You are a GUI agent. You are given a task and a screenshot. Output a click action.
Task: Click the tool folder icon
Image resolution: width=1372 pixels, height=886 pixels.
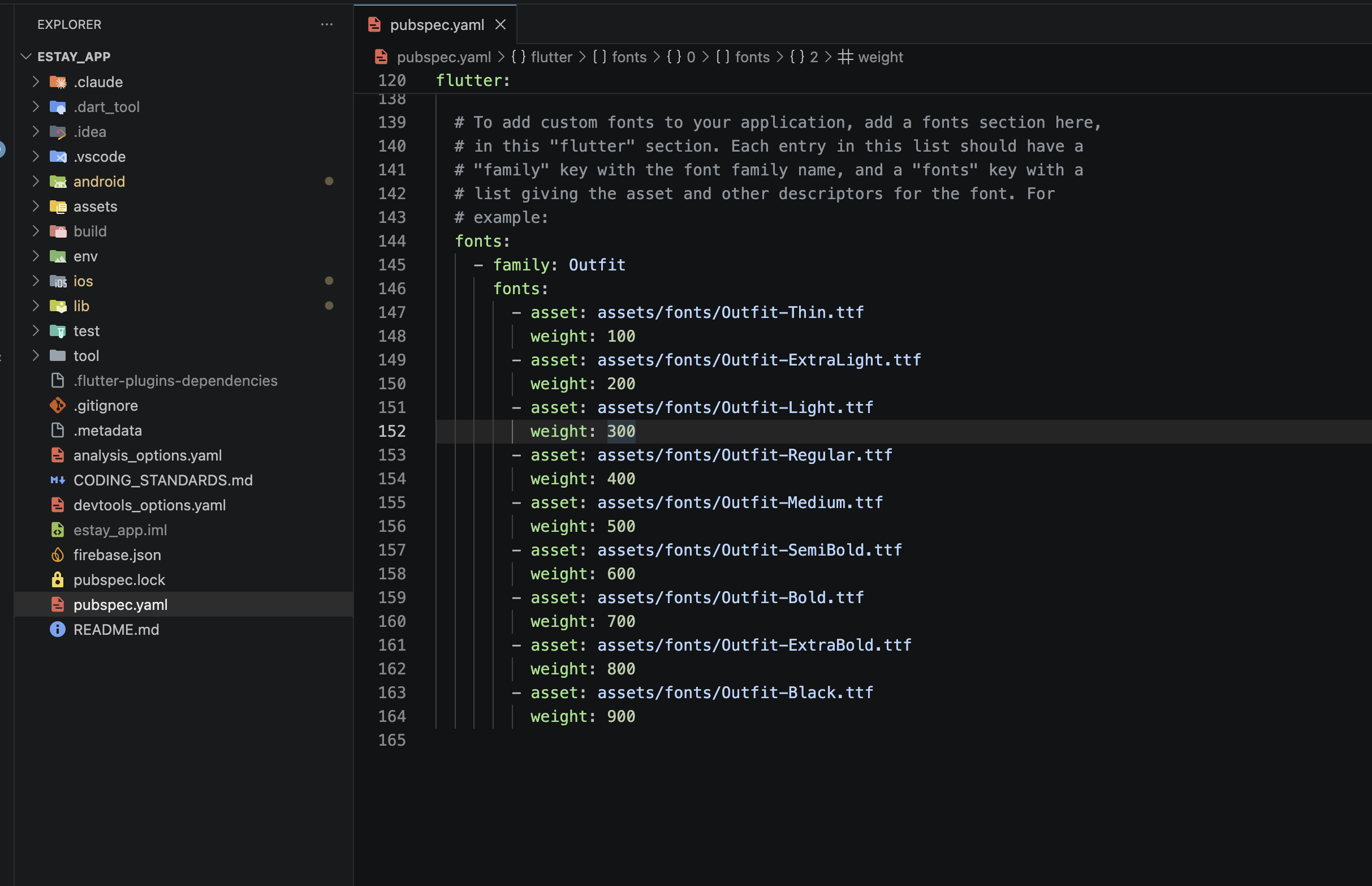coord(58,355)
